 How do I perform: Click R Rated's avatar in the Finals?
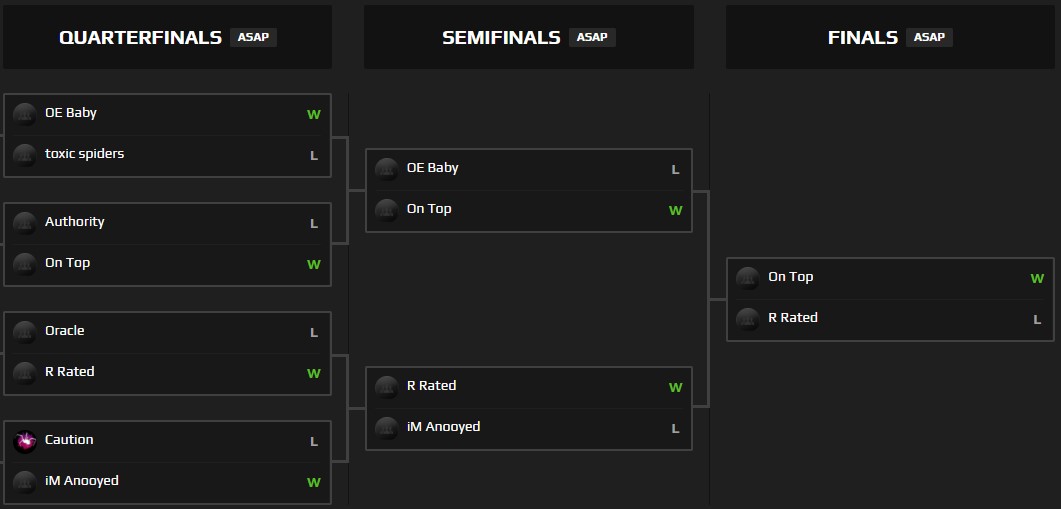(x=748, y=319)
